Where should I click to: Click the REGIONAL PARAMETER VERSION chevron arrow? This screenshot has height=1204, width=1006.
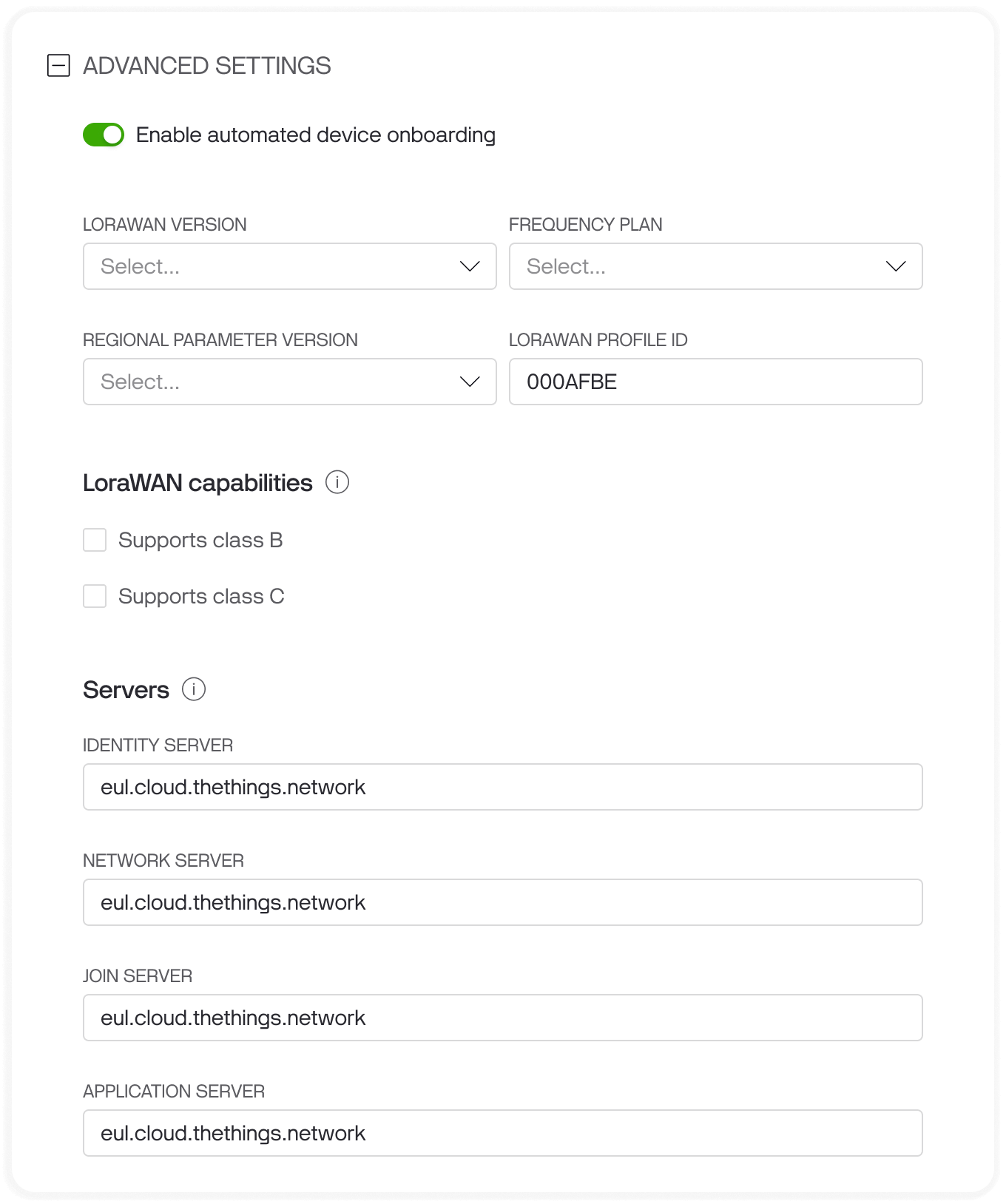pos(469,382)
